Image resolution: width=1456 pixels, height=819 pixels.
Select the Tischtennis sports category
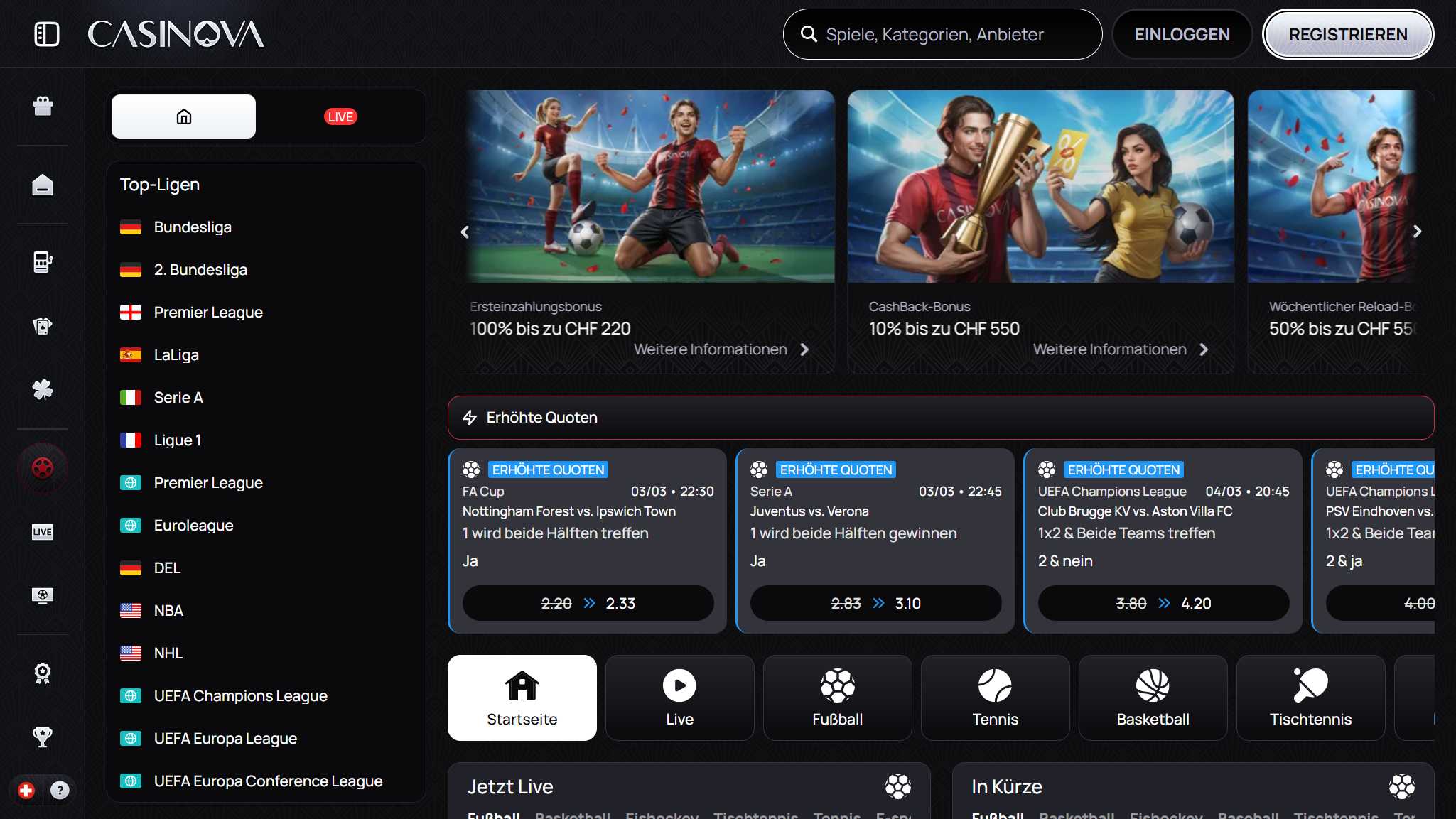tap(1311, 698)
